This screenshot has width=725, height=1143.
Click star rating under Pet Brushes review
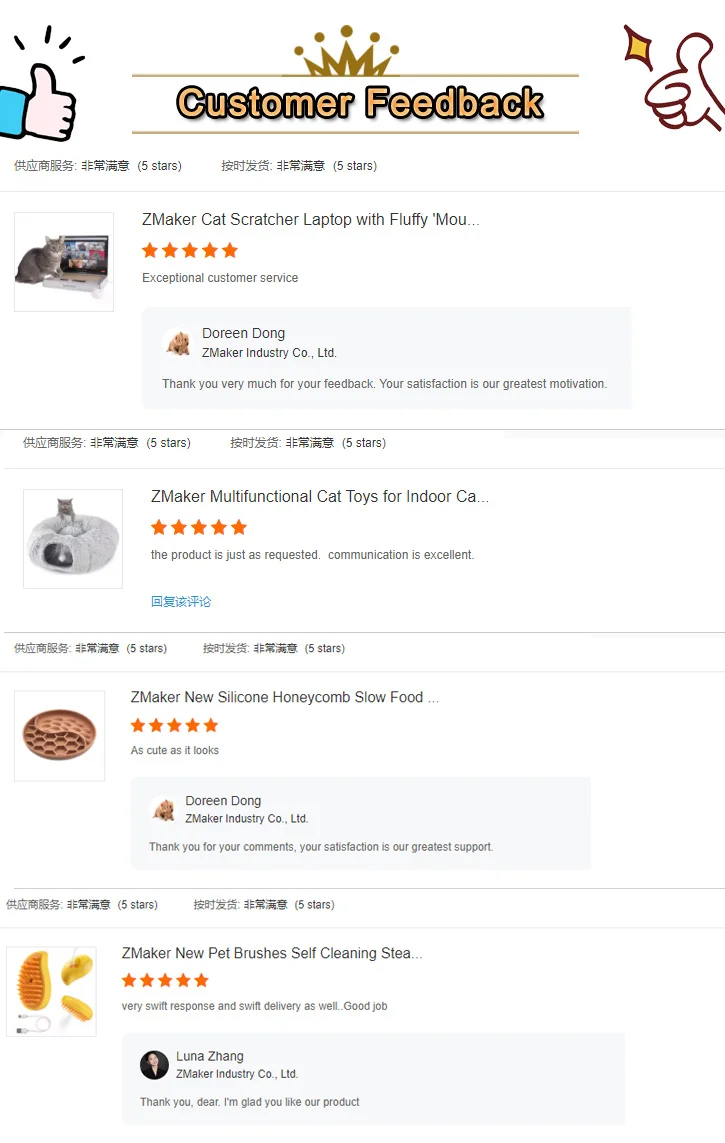pos(165,980)
